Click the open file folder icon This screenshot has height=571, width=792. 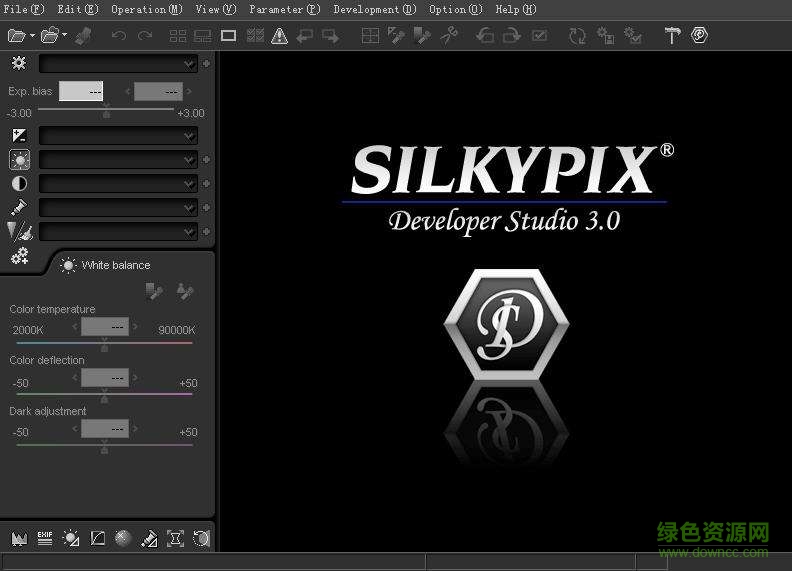point(16,35)
